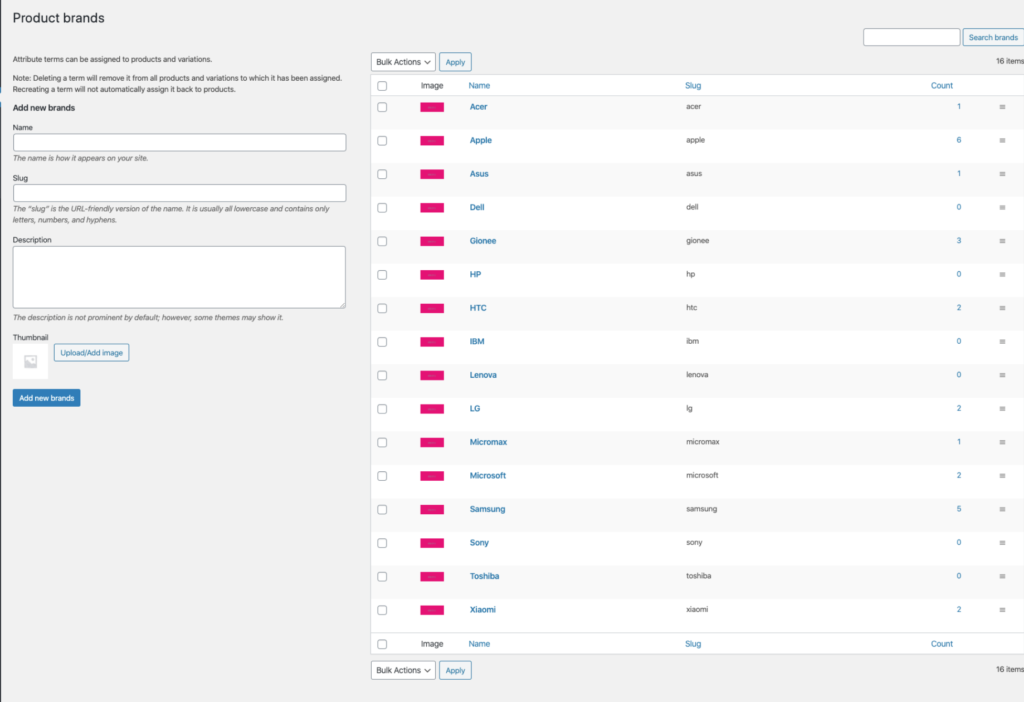This screenshot has height=702, width=1024.
Task: Click the HTC brand image thumbnail
Action: (x=432, y=308)
